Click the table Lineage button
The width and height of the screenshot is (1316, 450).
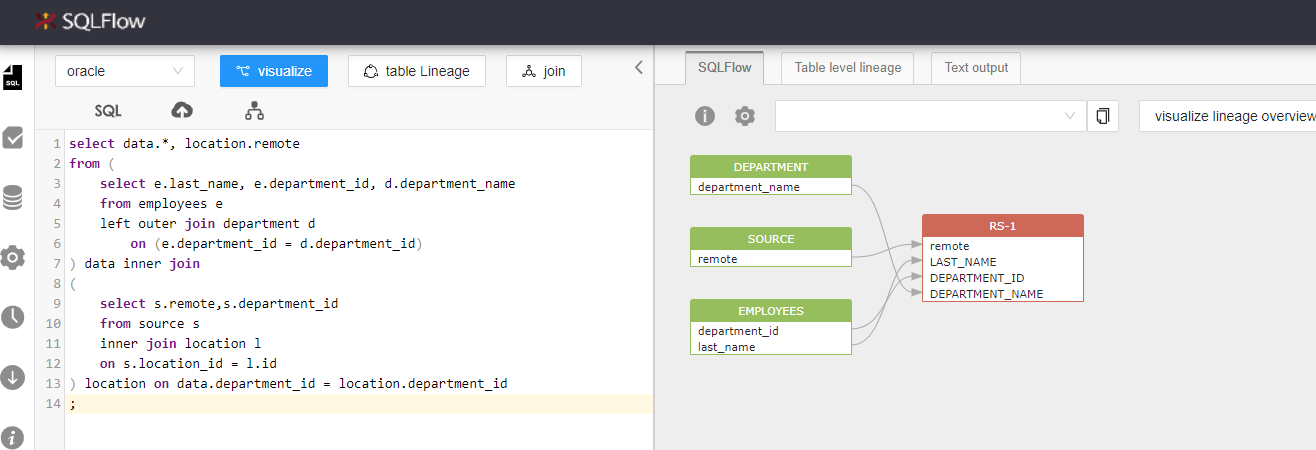point(416,71)
